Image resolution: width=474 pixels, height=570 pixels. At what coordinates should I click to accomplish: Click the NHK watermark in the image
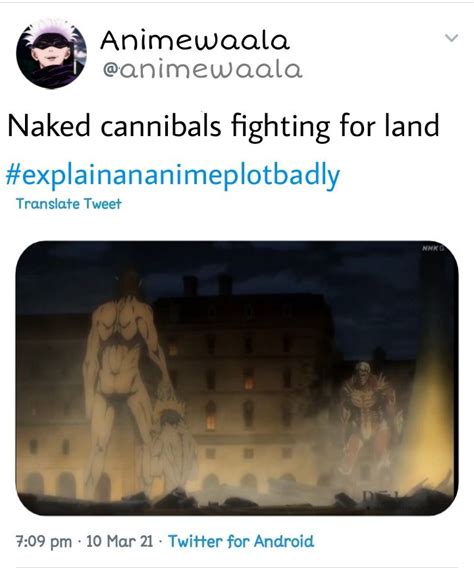click(x=431, y=249)
